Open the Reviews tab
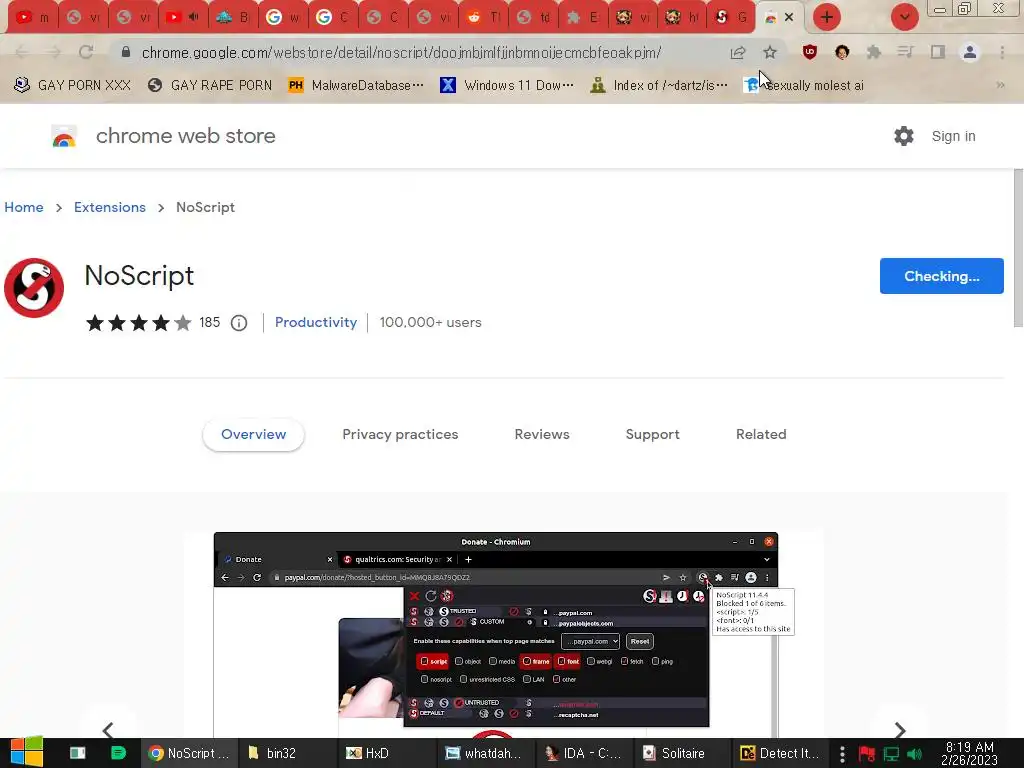This screenshot has width=1024, height=768. pyautogui.click(x=542, y=434)
